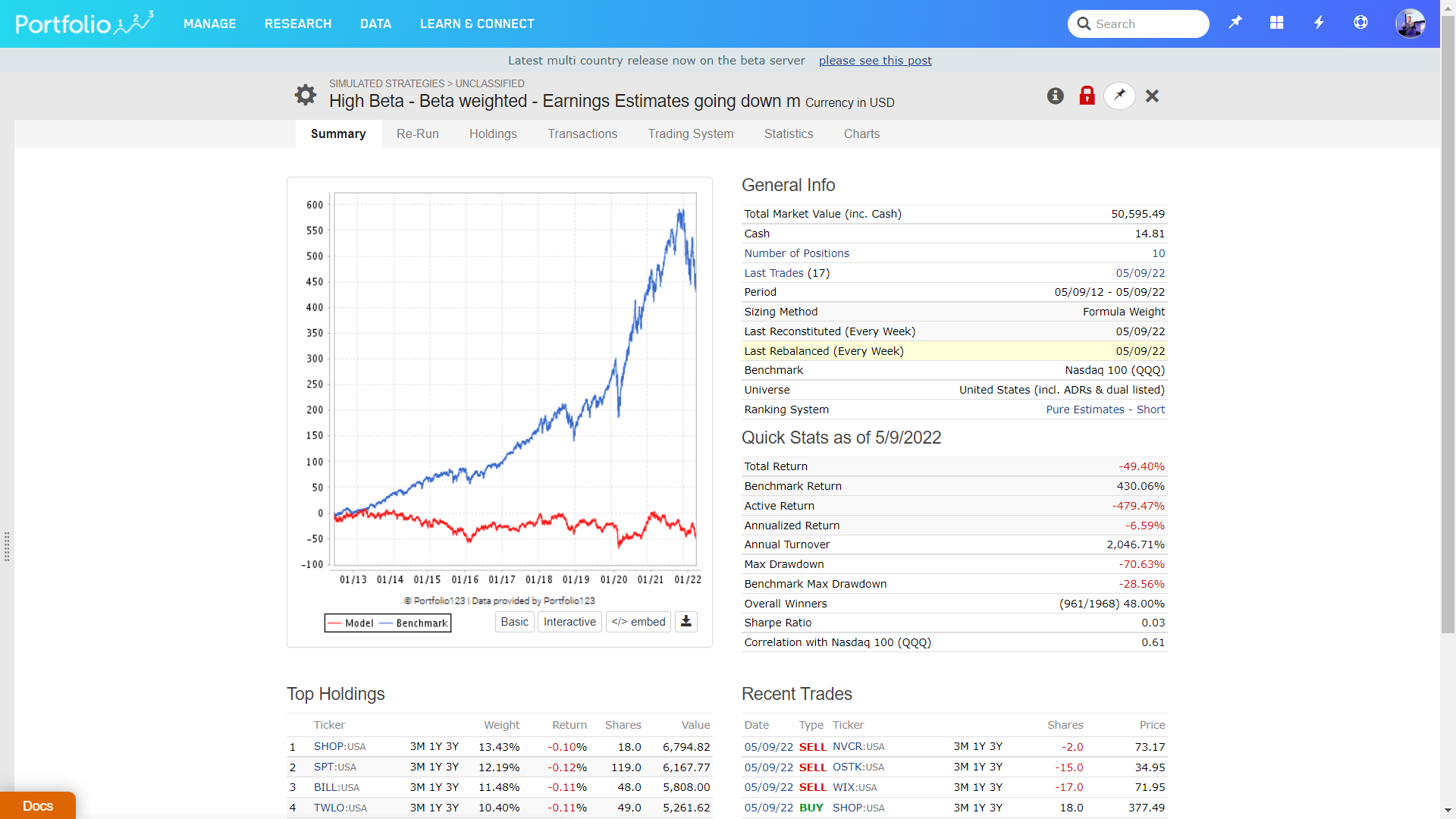Click the strategy settings gear icon

305,95
